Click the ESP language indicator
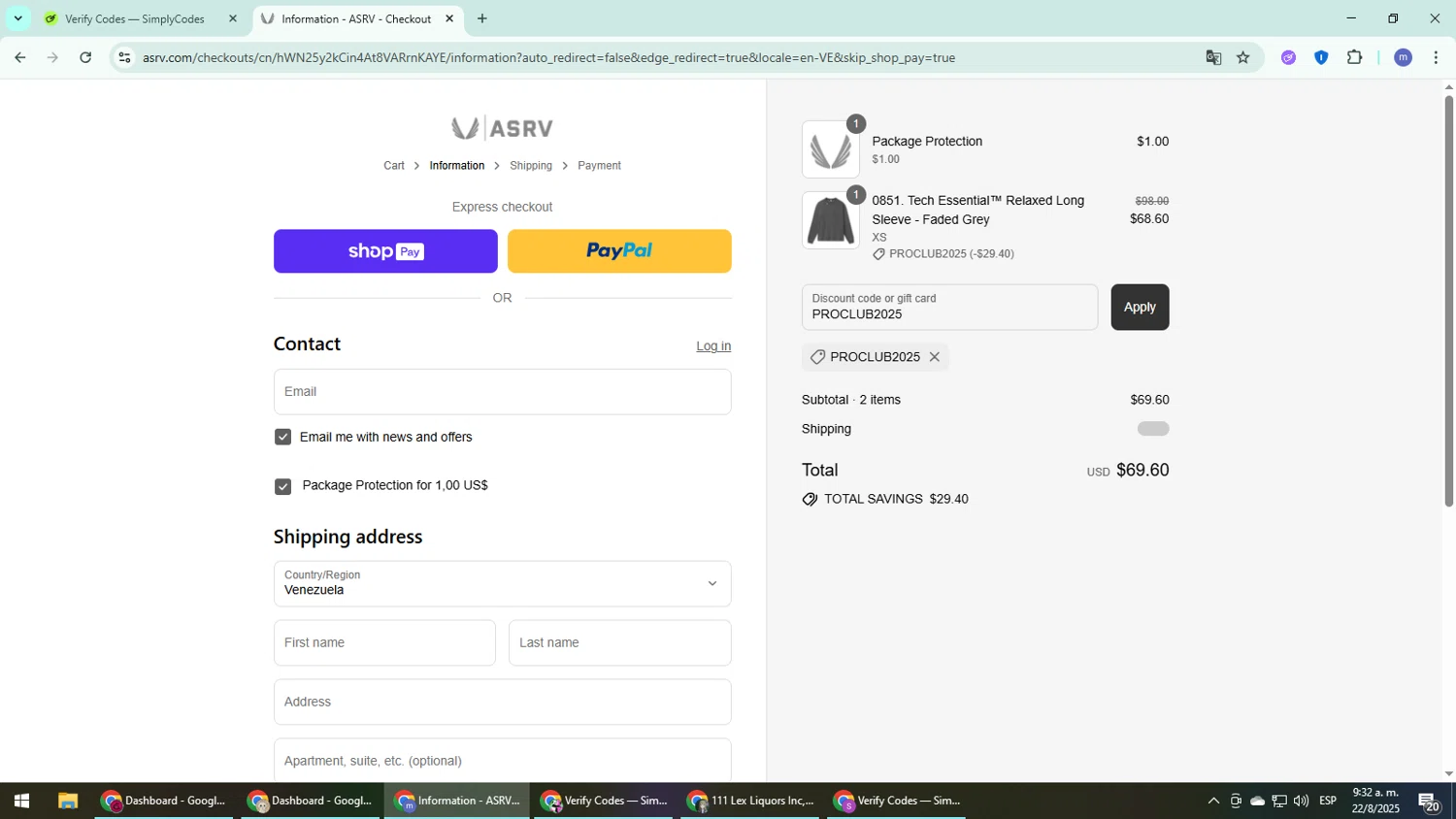The image size is (1456, 819). pyautogui.click(x=1328, y=801)
